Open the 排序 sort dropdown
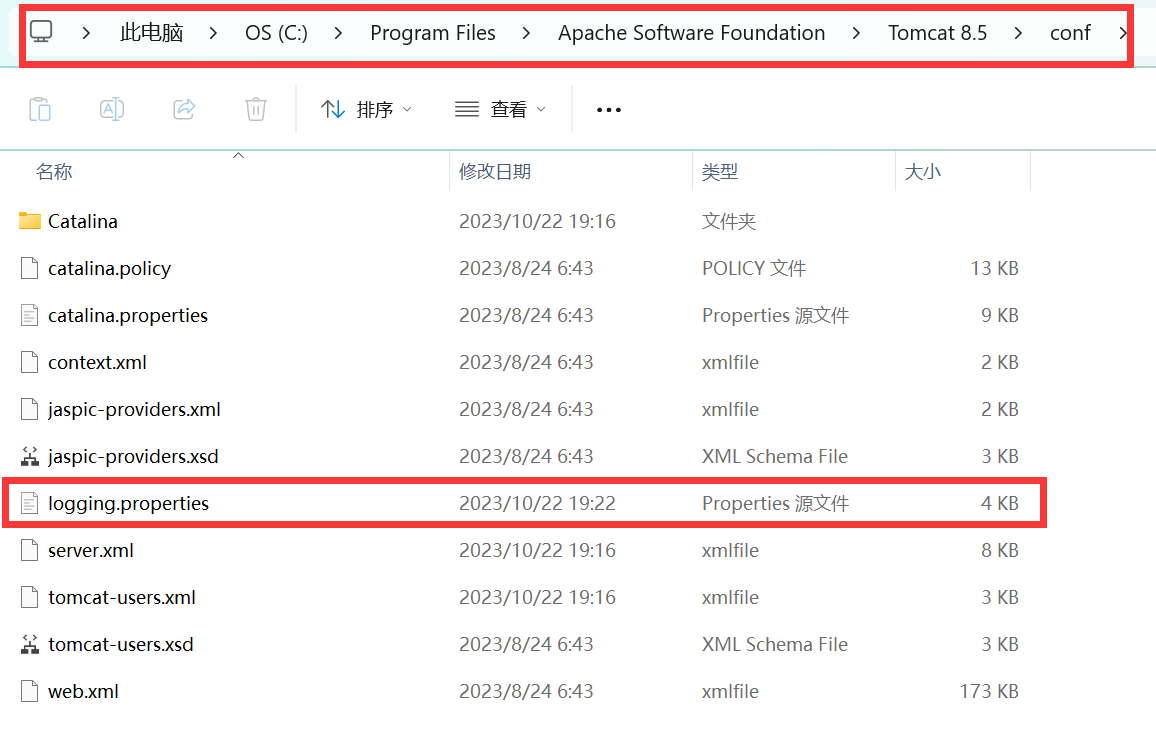Screen dimensions: 1156x741 [x=366, y=109]
